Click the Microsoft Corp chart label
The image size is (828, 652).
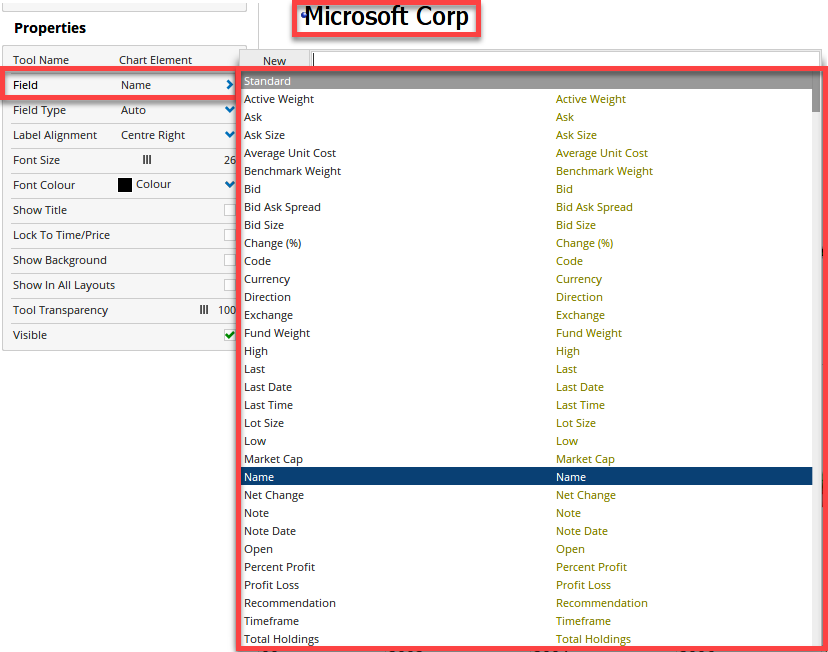(x=387, y=17)
